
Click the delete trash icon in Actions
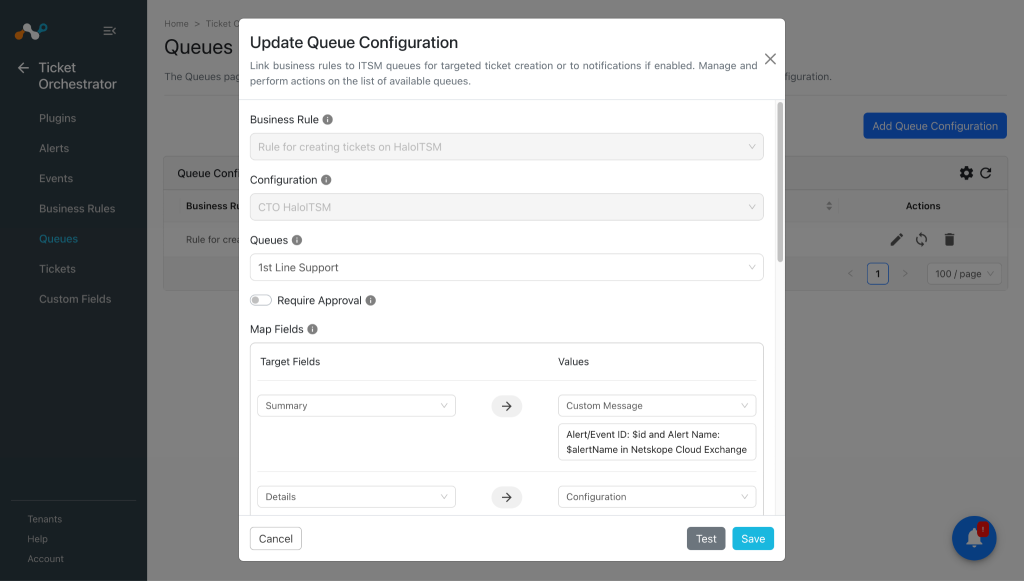950,240
